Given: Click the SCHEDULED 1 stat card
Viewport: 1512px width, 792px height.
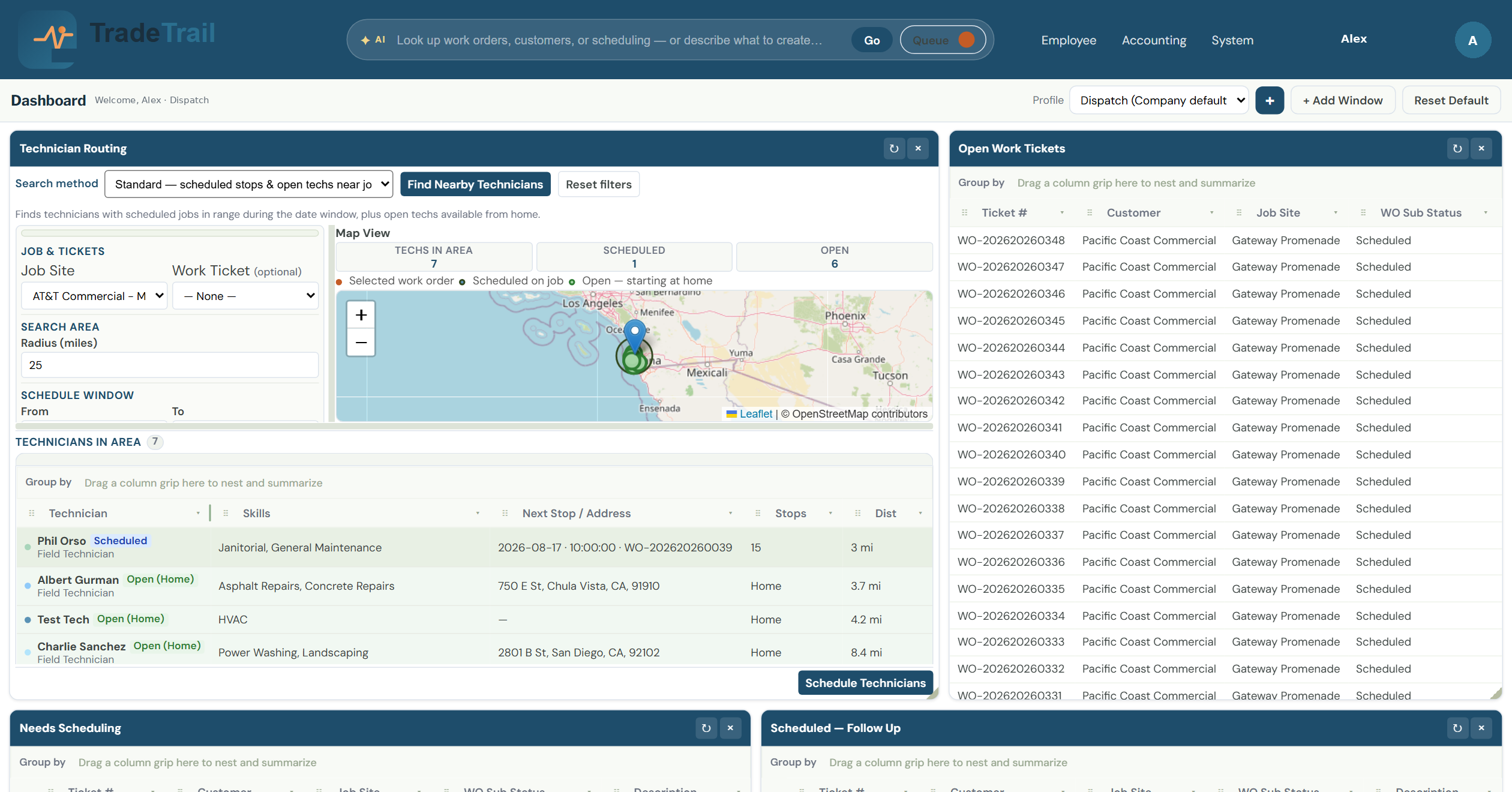Looking at the screenshot, I should tap(634, 257).
